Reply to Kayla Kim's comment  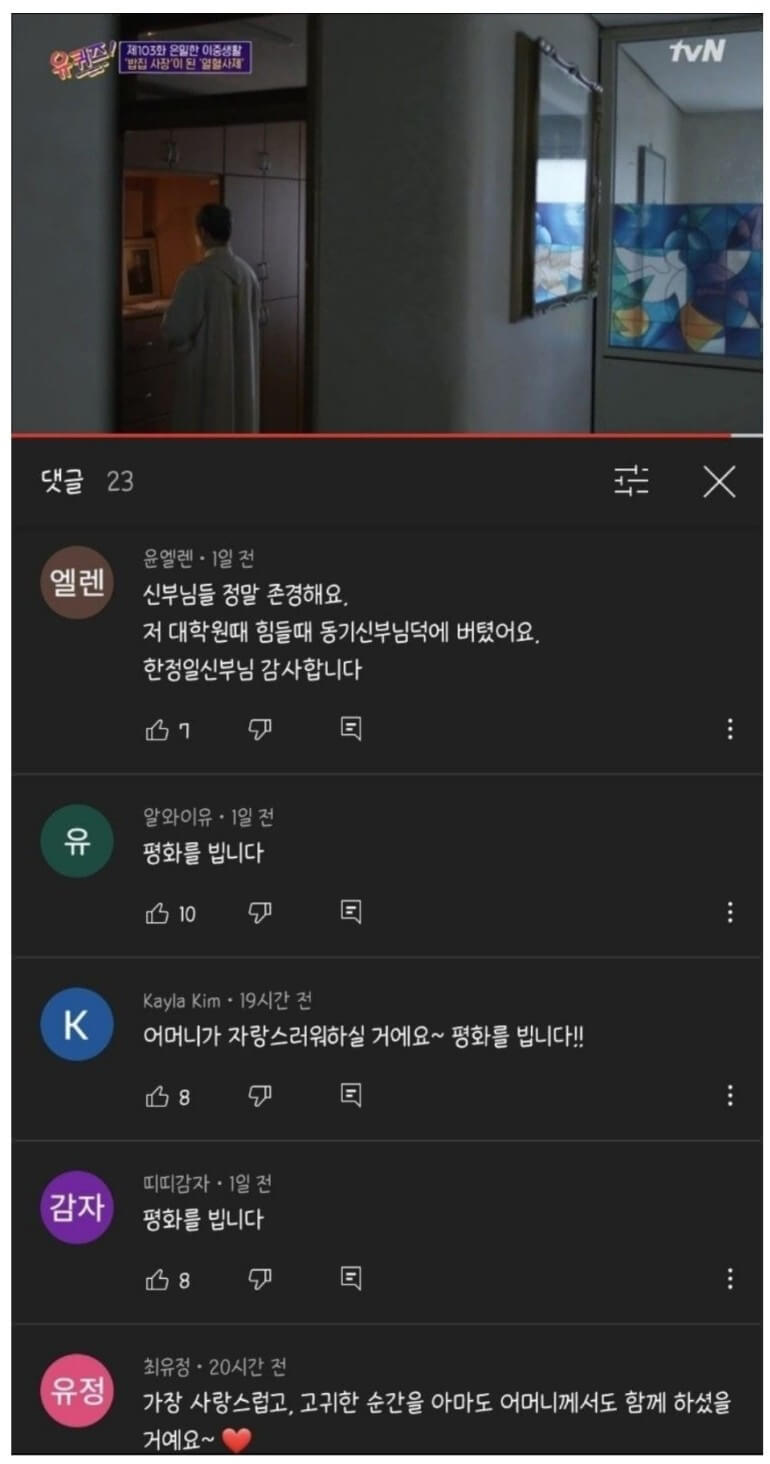click(350, 1095)
